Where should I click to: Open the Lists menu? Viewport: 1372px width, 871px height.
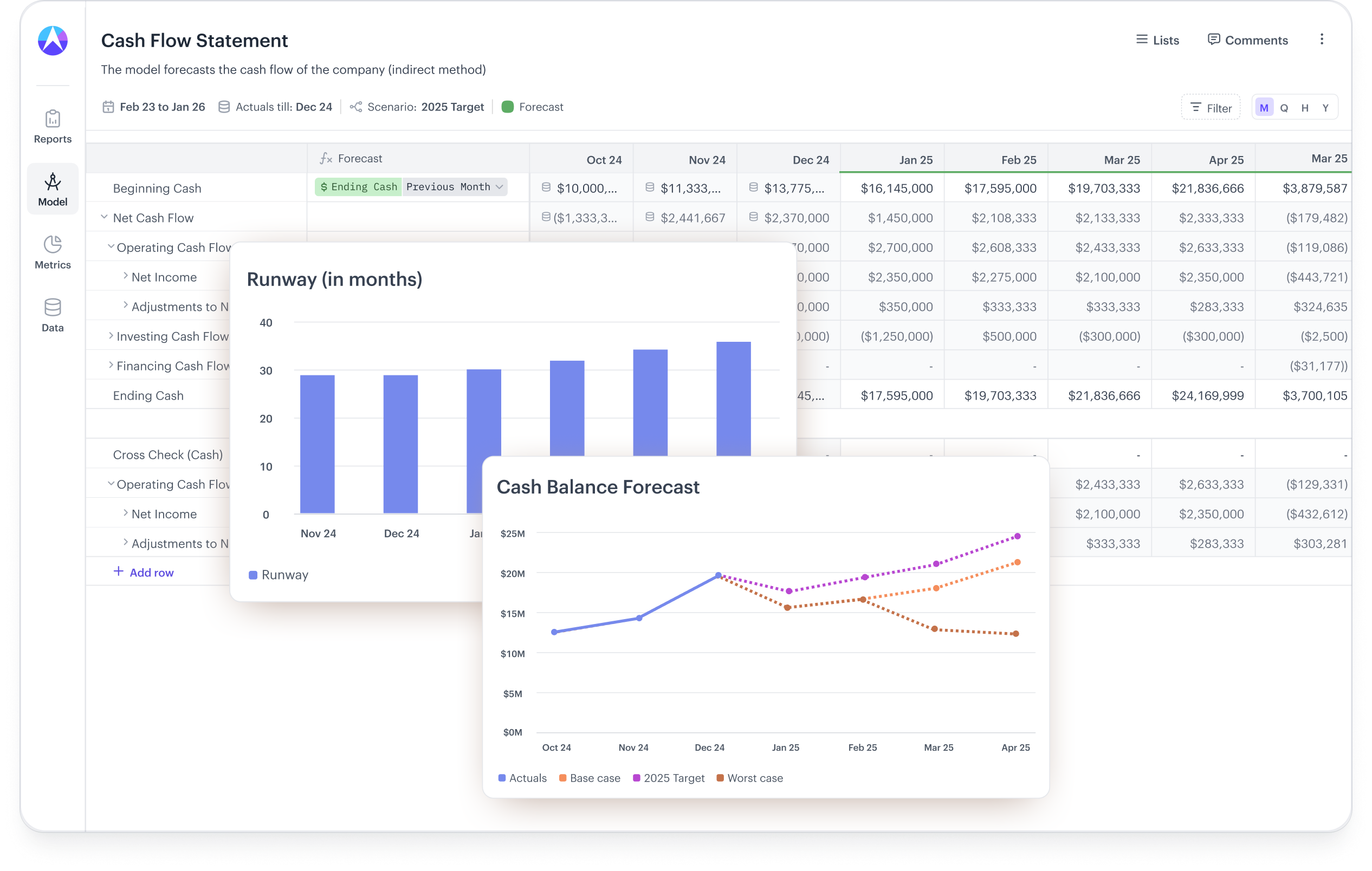[x=1157, y=40]
